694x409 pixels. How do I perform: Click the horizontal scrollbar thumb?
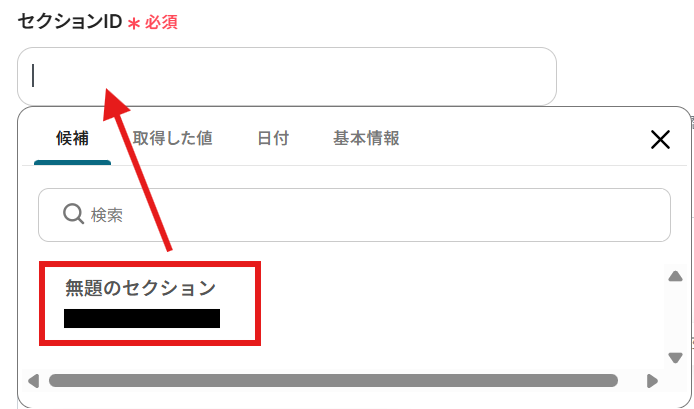(x=333, y=381)
